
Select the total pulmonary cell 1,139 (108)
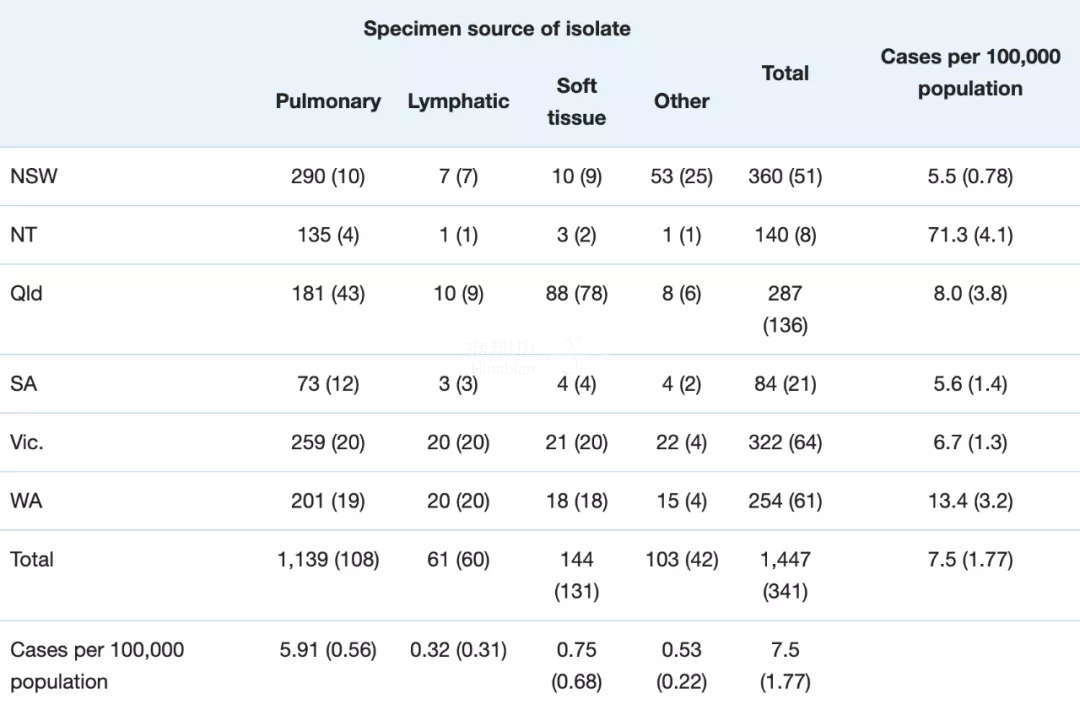tap(328, 560)
